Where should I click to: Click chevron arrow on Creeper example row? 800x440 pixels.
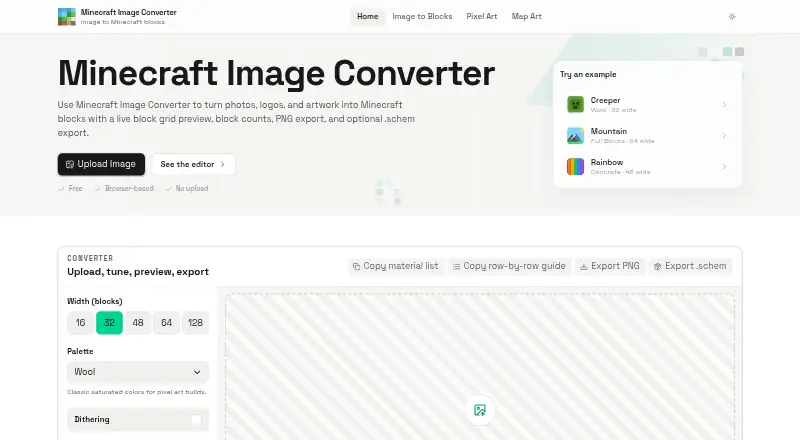click(x=724, y=105)
